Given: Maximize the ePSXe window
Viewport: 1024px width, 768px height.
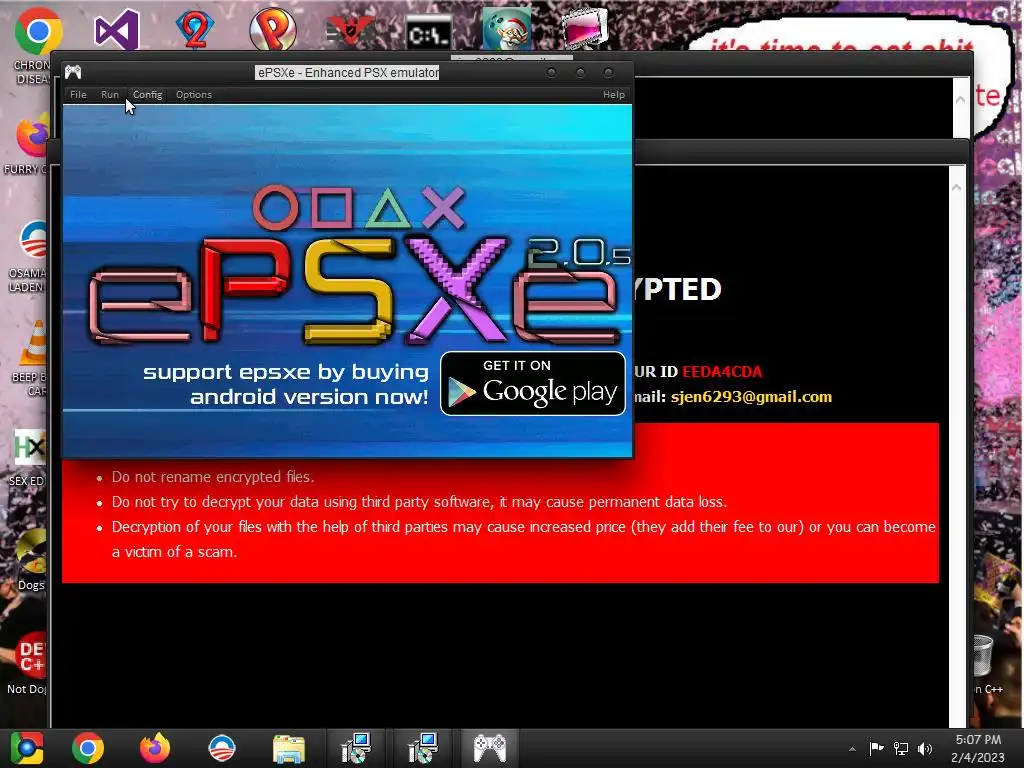Looking at the screenshot, I should coord(580,72).
